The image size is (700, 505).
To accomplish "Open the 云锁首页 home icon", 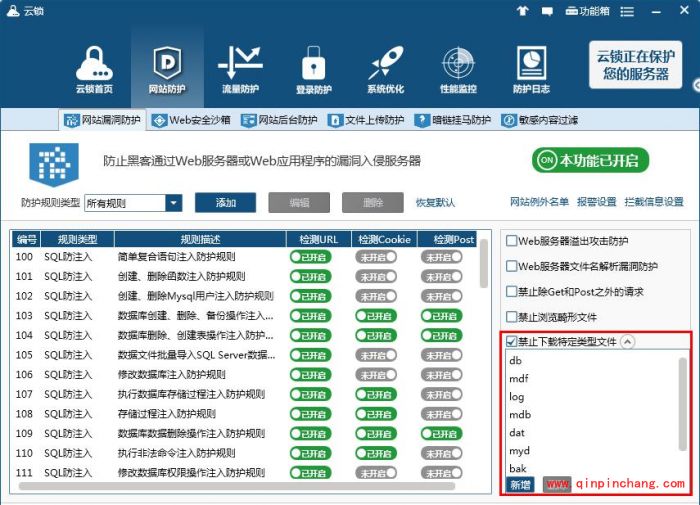I will [x=94, y=69].
